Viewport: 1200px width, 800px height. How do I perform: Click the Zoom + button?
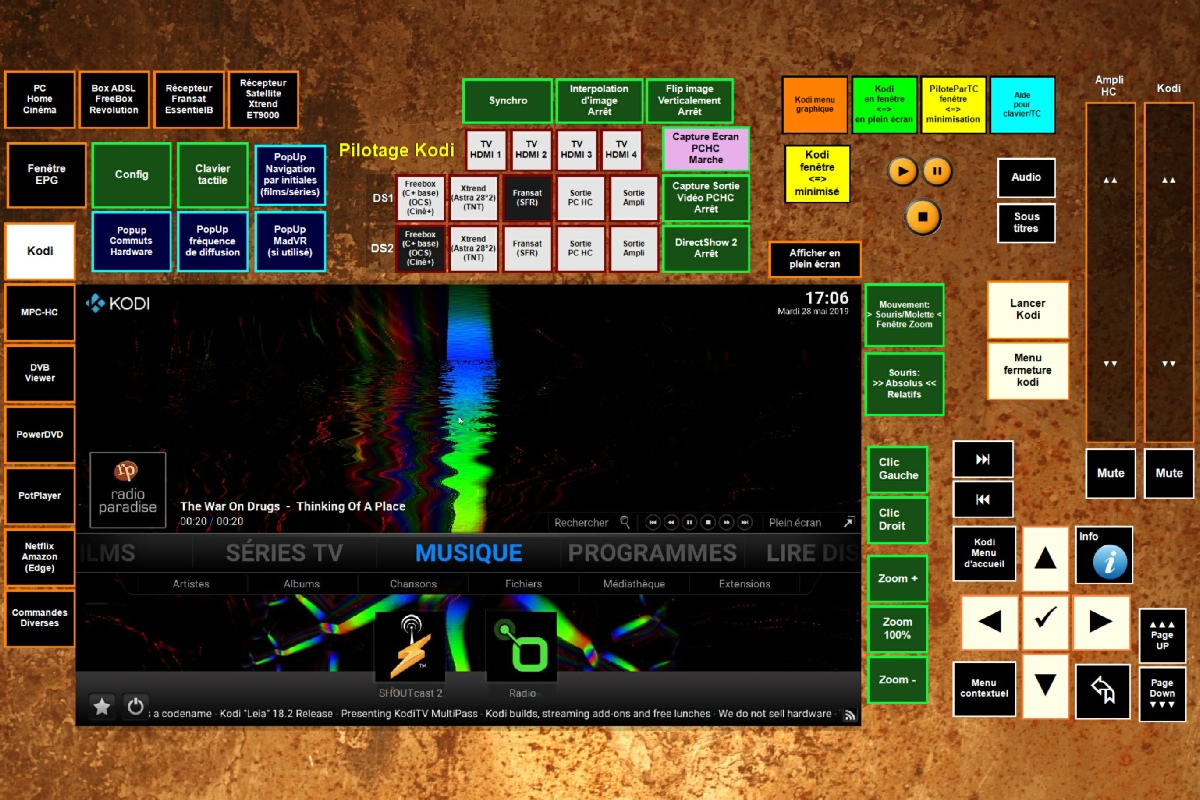point(898,579)
